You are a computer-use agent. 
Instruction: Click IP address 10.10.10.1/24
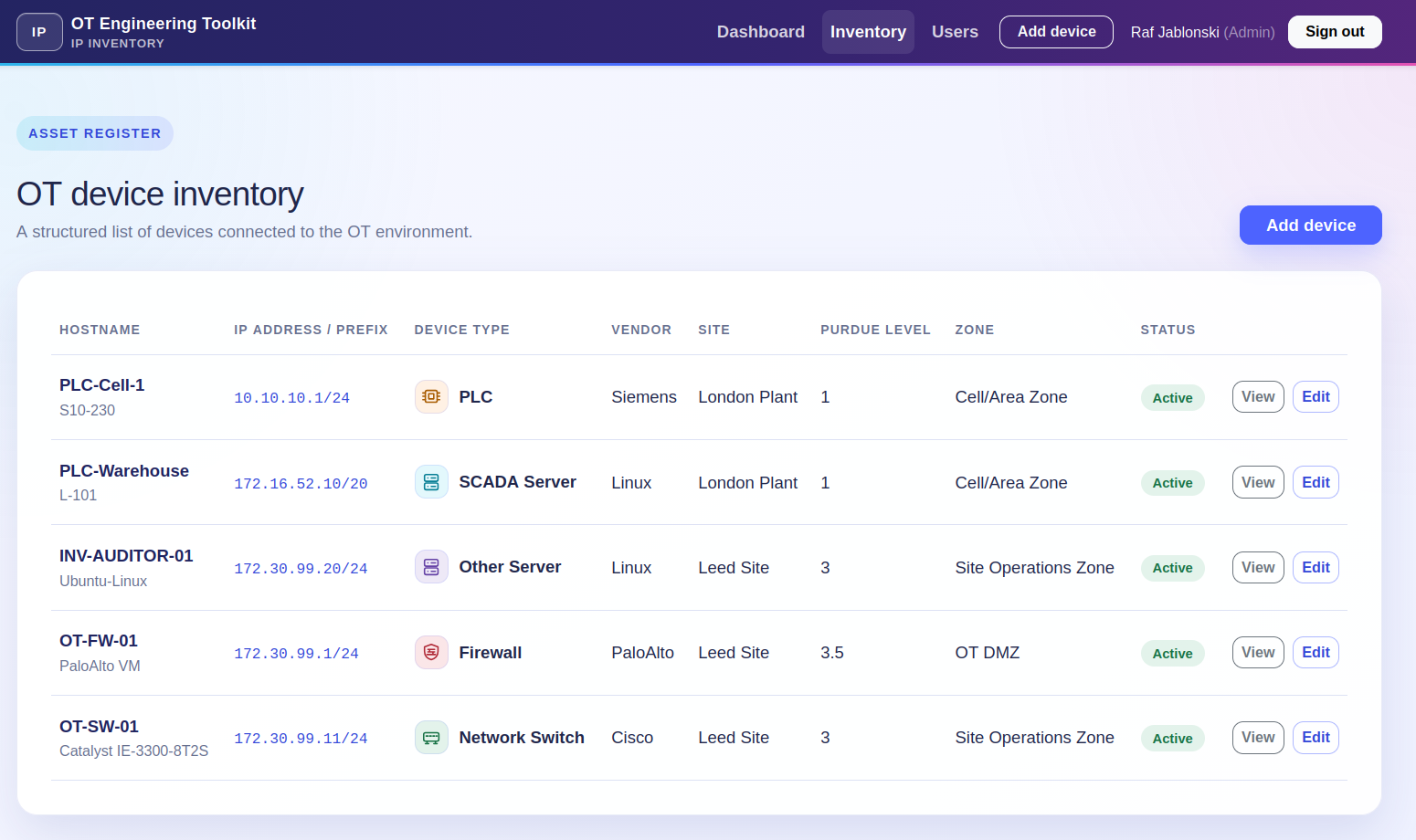pos(292,398)
